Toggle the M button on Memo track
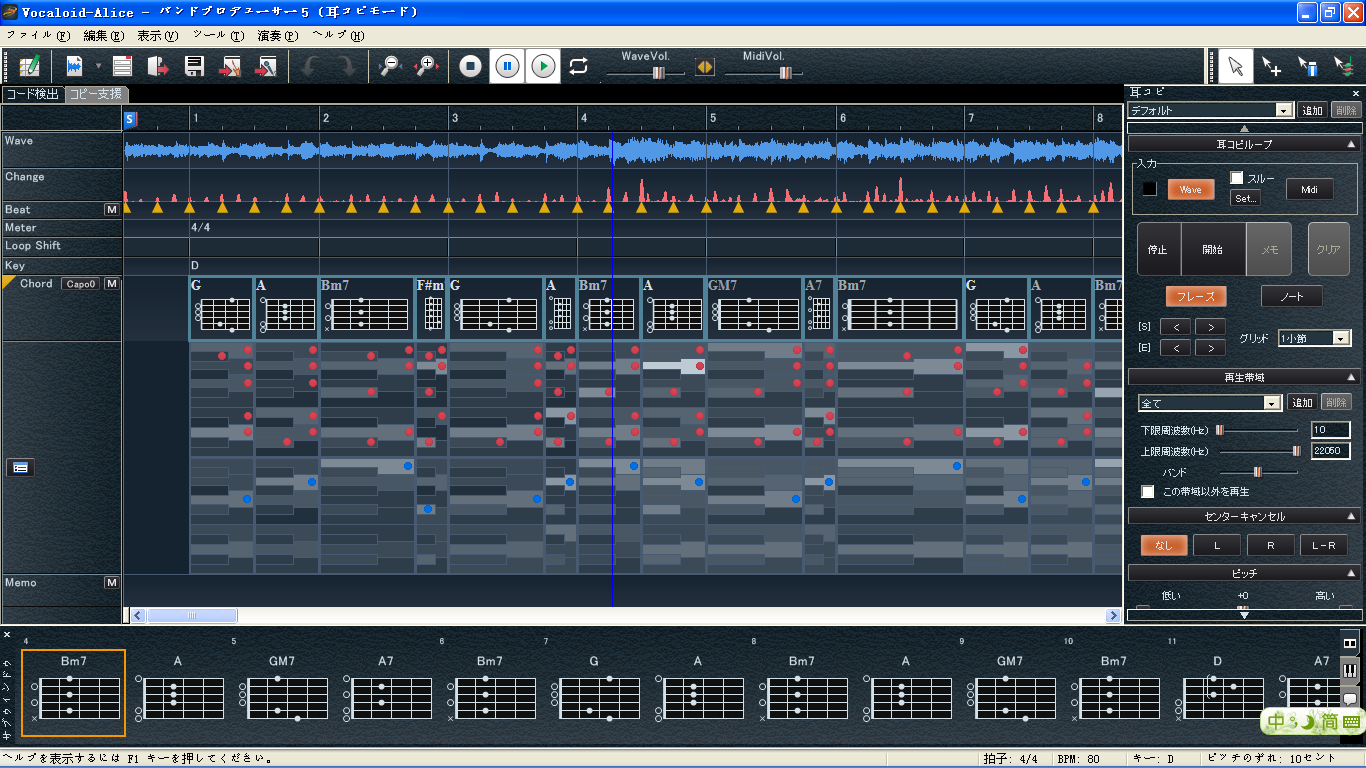The image size is (1366, 768). (112, 583)
